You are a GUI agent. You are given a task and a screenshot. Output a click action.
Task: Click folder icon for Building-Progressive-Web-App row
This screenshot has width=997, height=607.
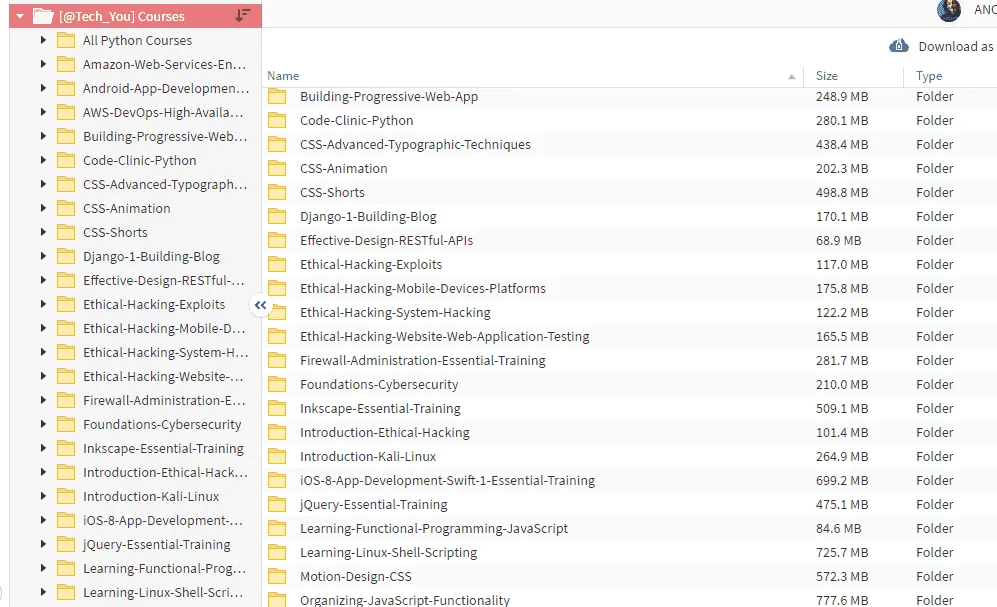click(277, 97)
